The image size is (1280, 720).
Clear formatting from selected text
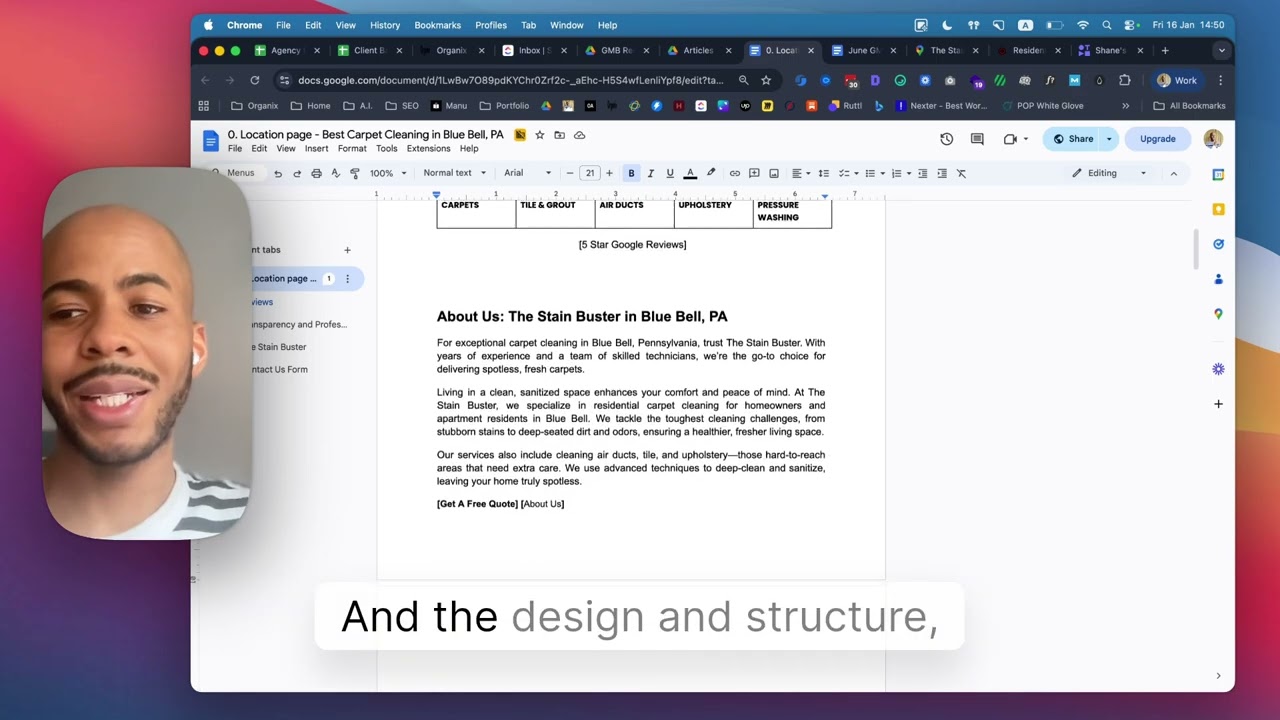click(961, 173)
